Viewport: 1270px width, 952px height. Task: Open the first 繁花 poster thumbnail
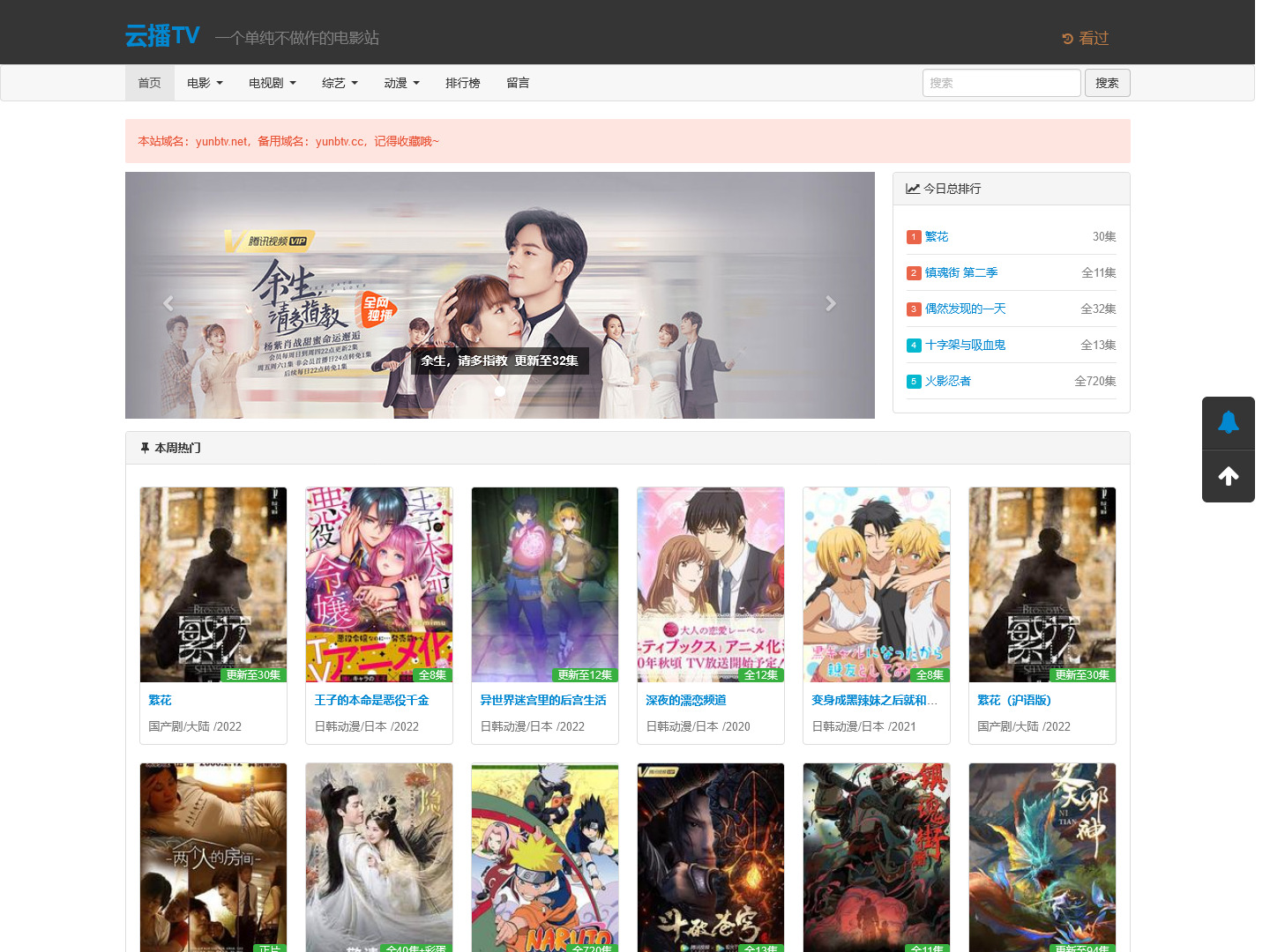tap(213, 584)
